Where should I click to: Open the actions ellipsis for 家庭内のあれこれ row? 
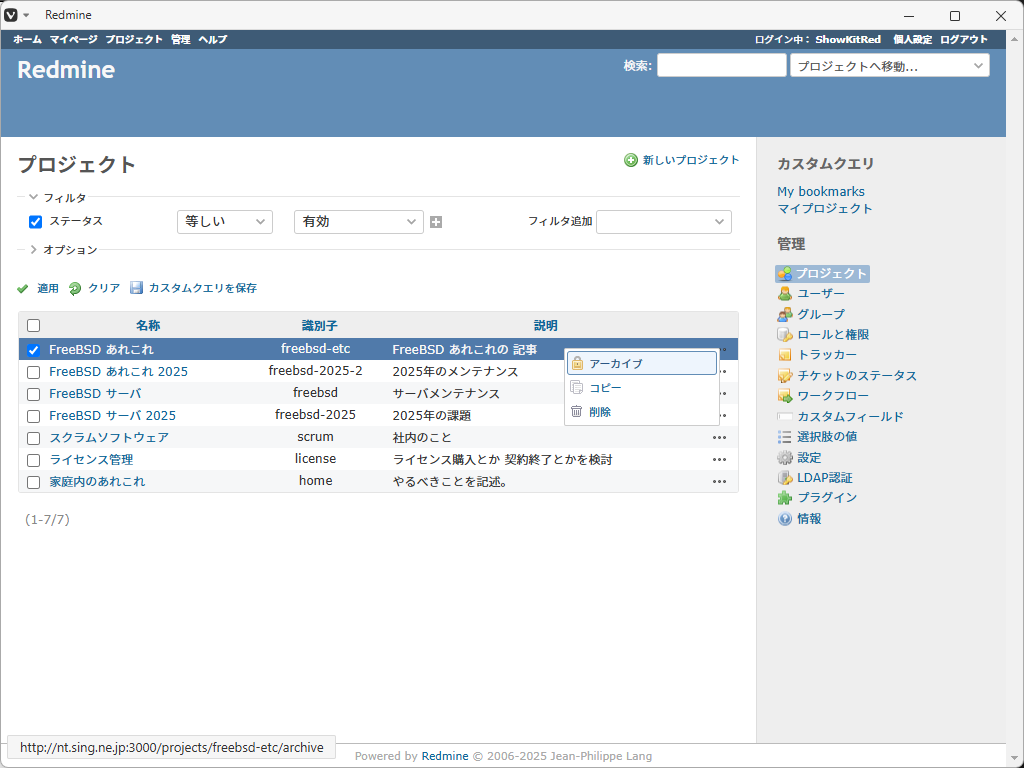(719, 482)
